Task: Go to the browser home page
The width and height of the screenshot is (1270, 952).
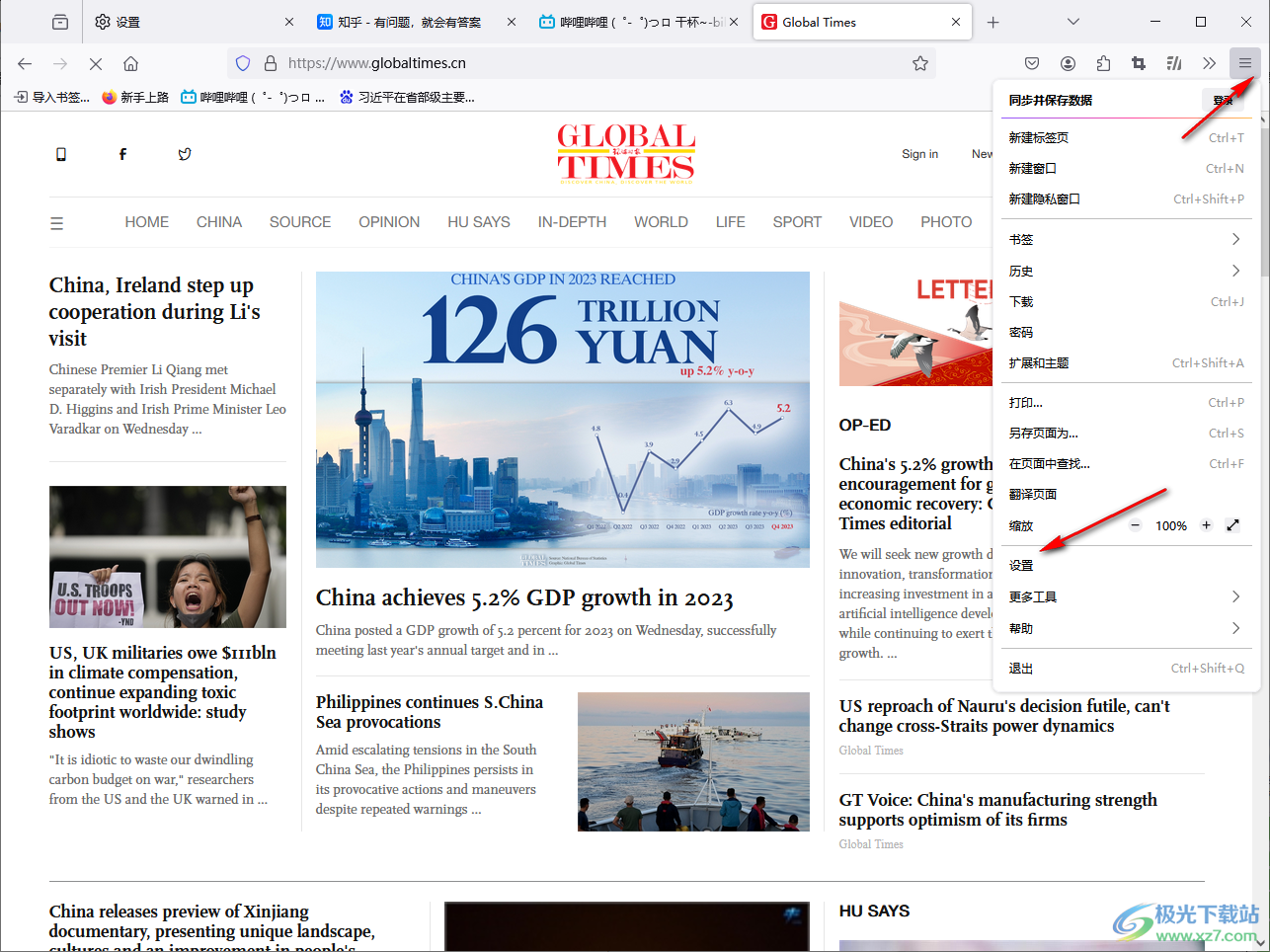Action: tap(130, 63)
